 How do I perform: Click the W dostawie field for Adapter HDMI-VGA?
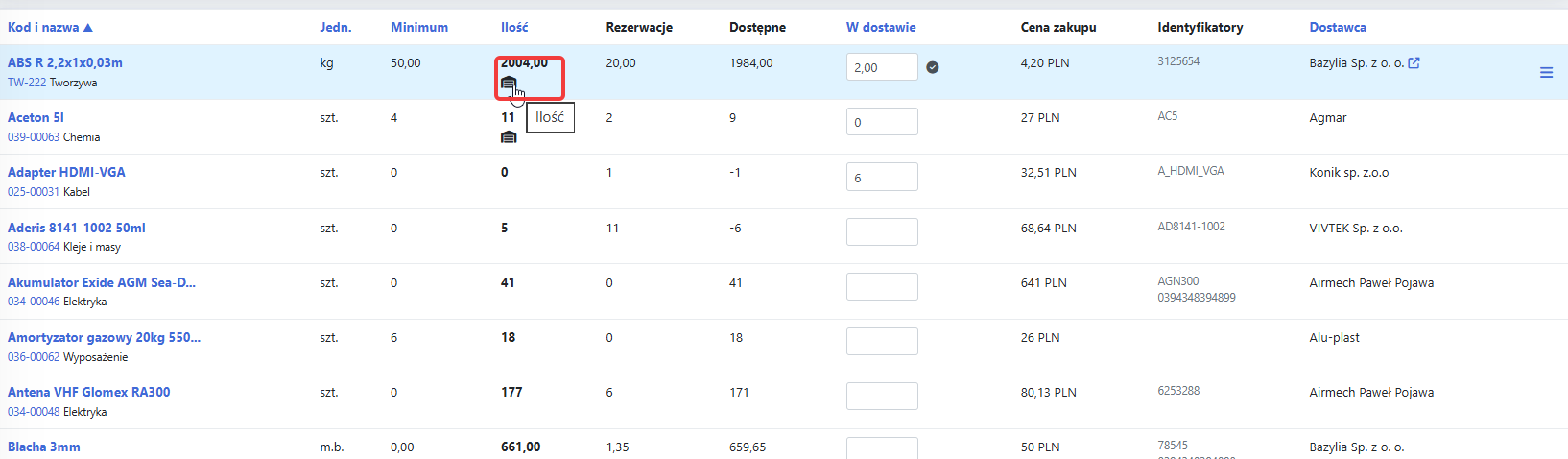882,177
